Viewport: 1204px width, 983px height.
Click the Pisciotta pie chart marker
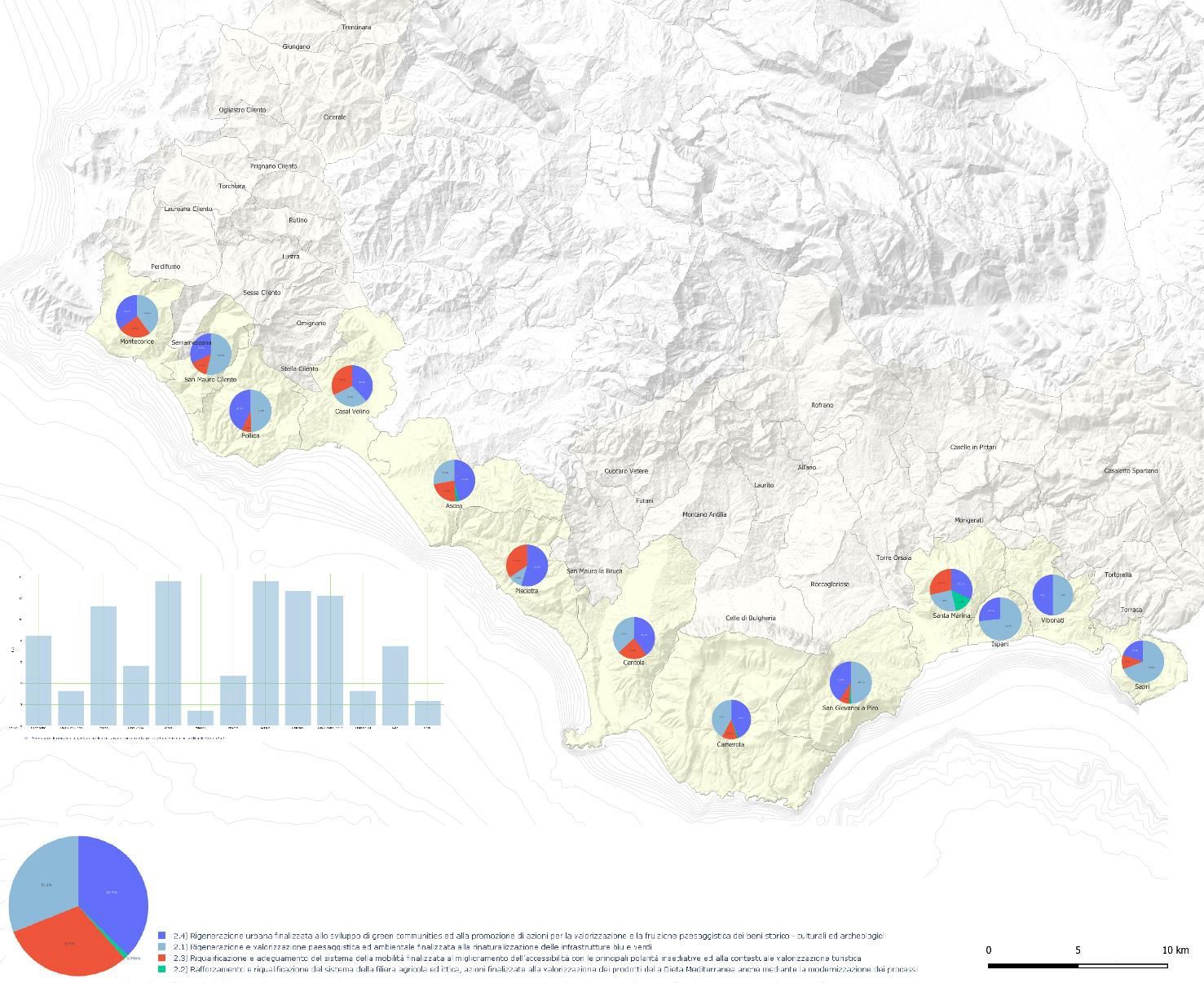point(527,565)
